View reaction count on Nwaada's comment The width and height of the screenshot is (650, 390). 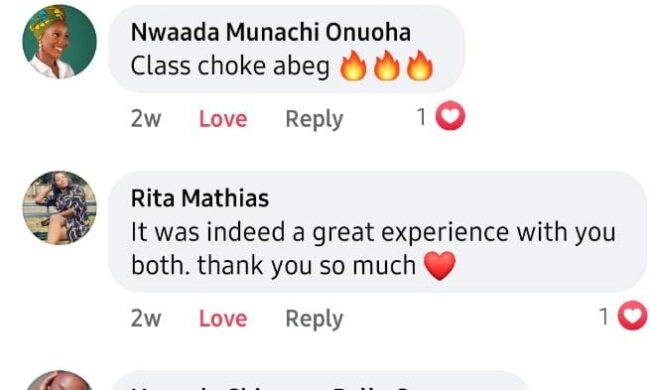tap(421, 117)
